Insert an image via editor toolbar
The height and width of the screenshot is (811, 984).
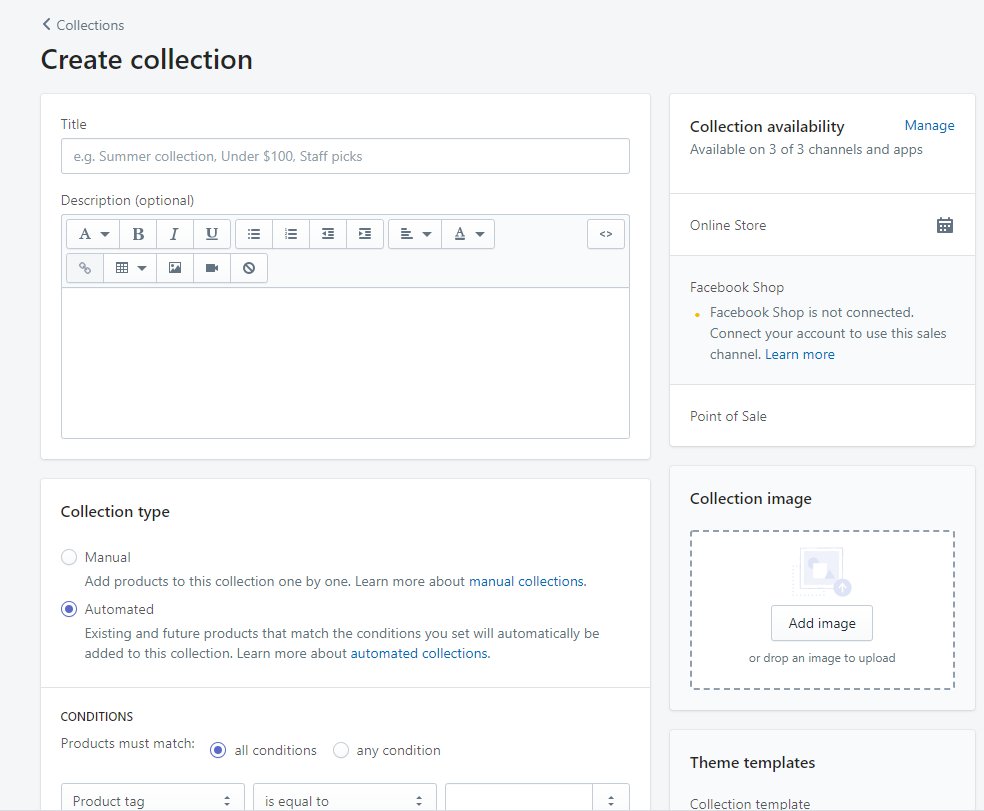tap(175, 268)
